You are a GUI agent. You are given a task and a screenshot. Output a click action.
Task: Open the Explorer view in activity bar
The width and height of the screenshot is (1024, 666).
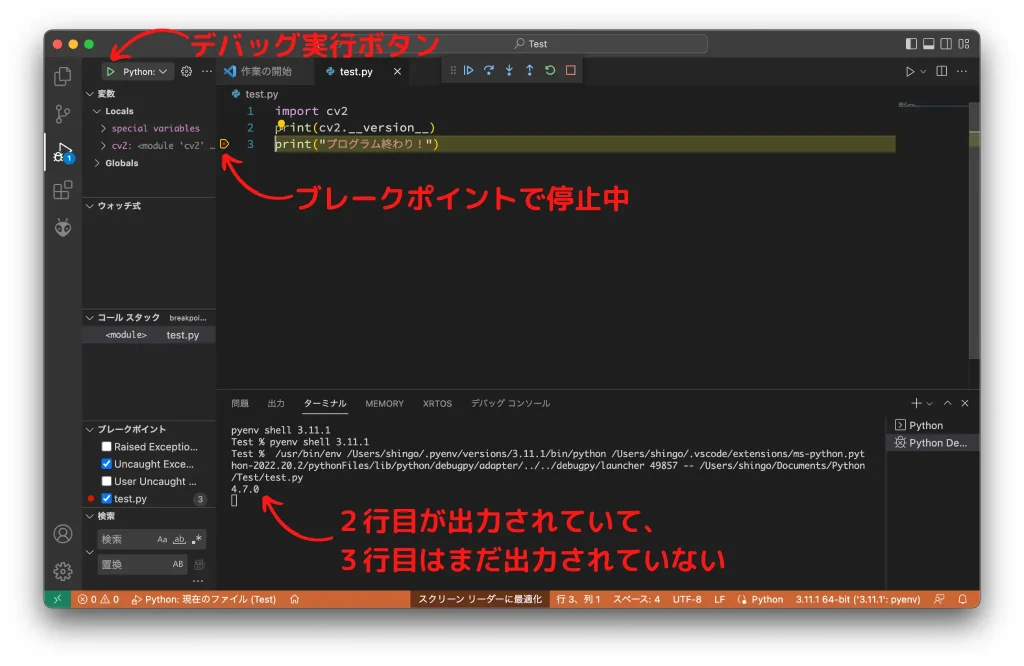(x=63, y=76)
